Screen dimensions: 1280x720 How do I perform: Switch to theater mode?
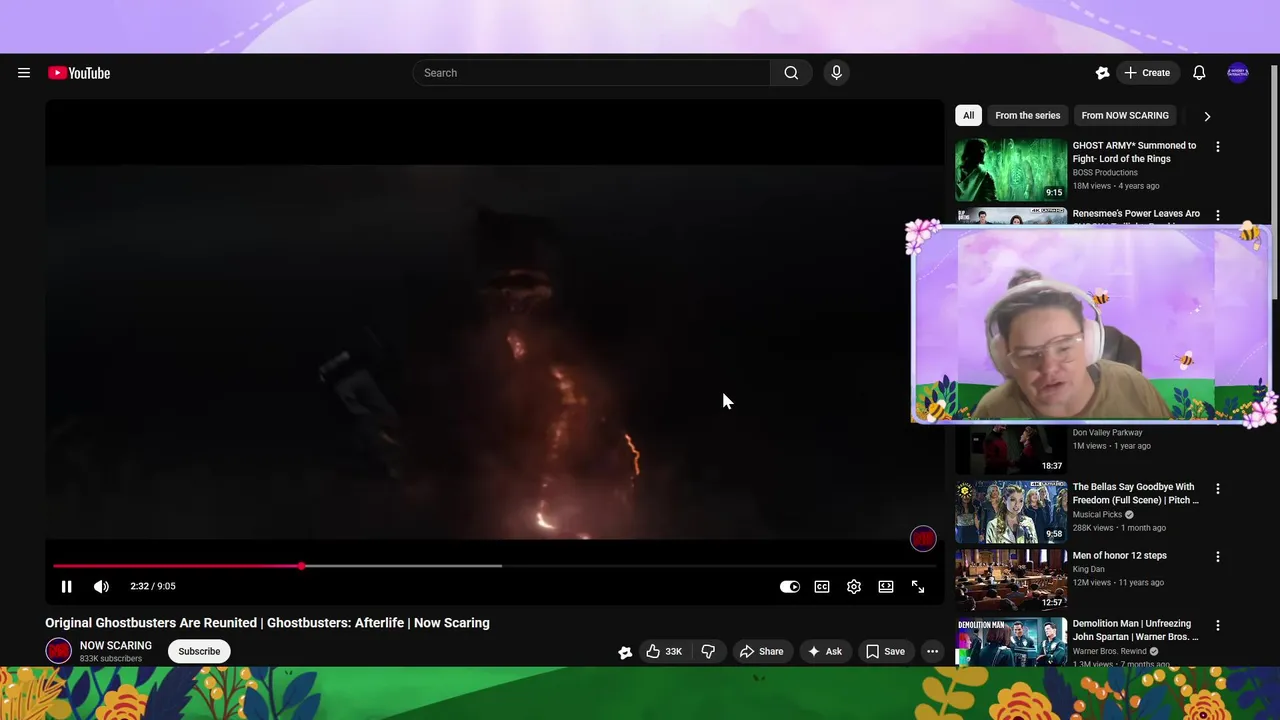point(886,587)
